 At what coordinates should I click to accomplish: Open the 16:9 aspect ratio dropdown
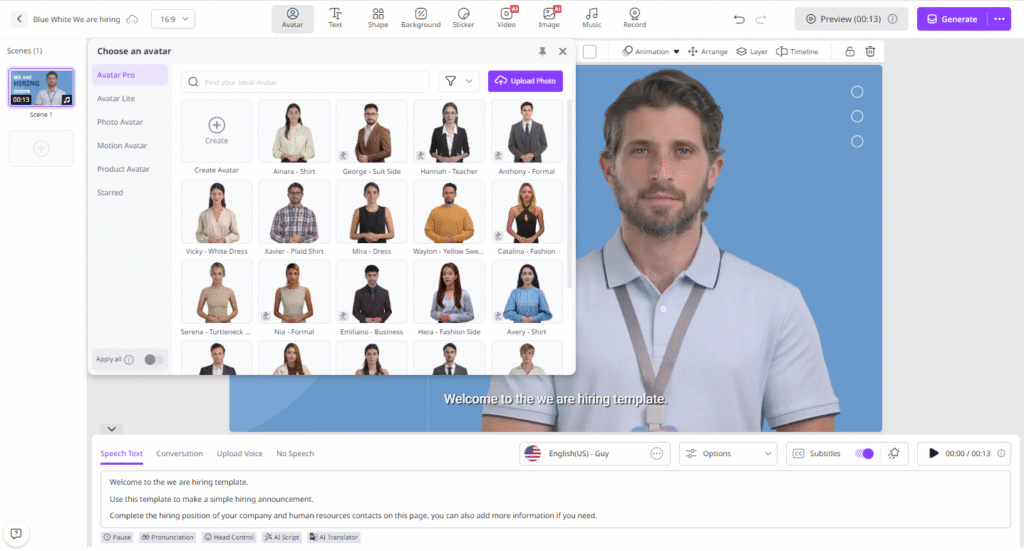coord(173,19)
